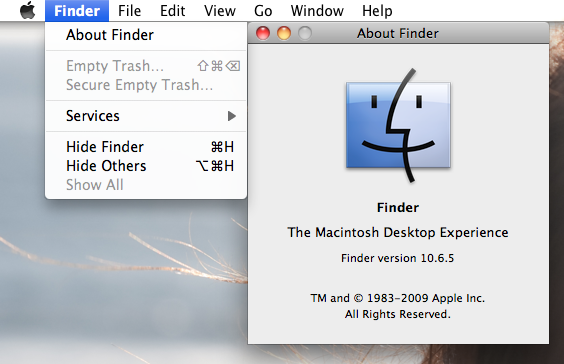Image resolution: width=564 pixels, height=364 pixels.
Task: Select Secure Empty Trash… menu item
Action: 146,85
